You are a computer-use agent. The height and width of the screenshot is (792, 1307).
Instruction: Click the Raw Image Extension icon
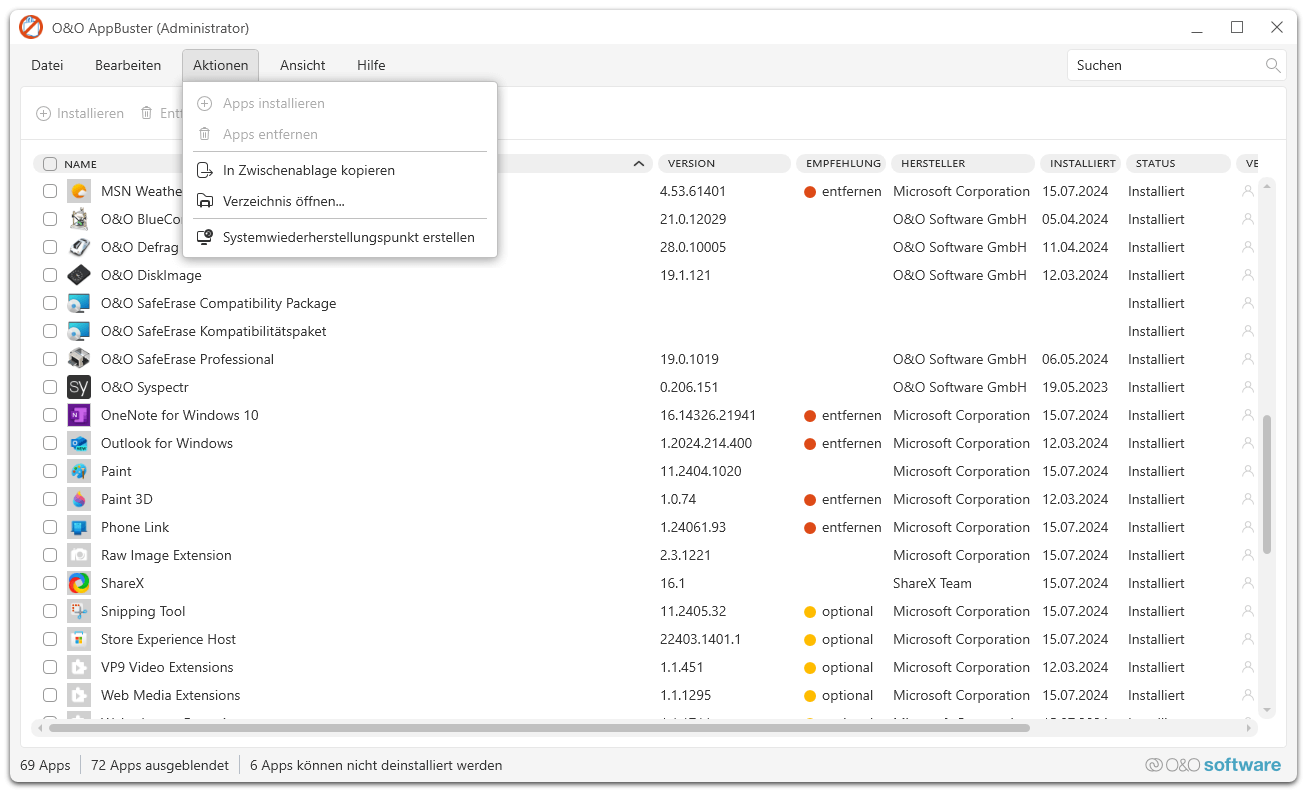click(79, 555)
